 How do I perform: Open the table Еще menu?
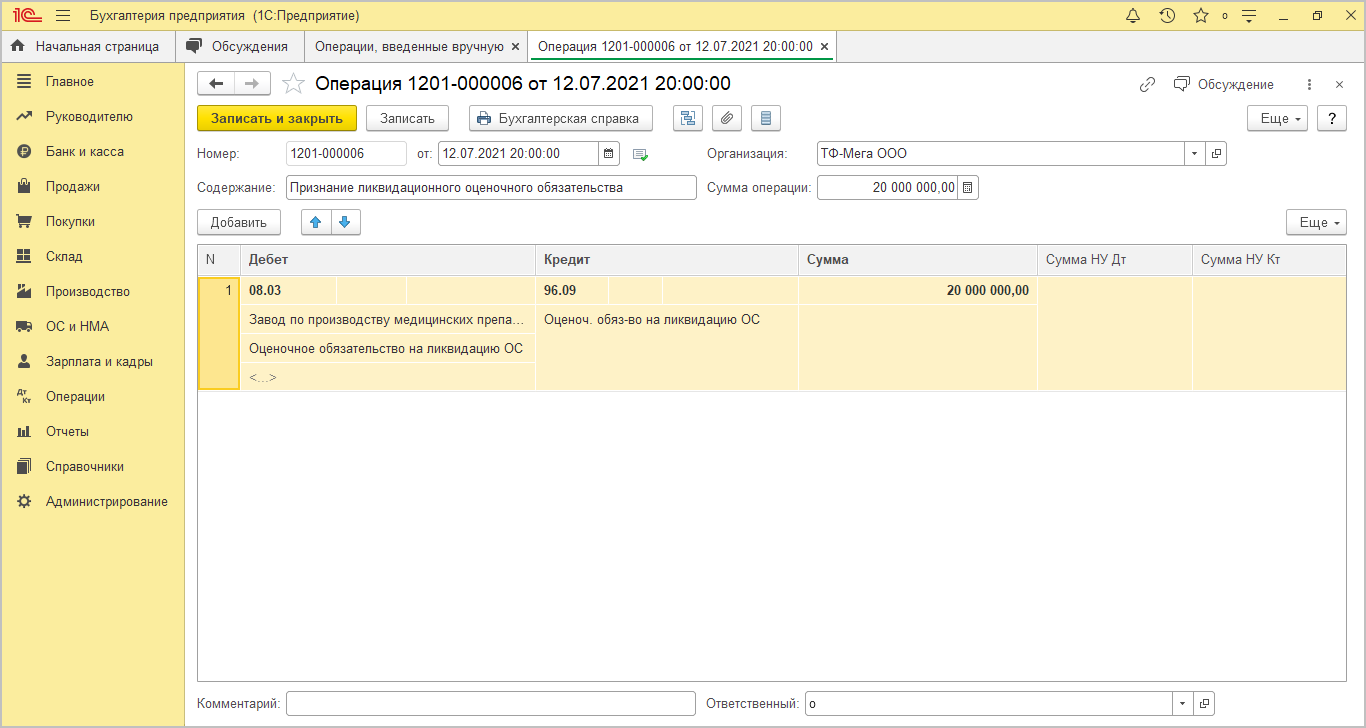coord(1317,222)
